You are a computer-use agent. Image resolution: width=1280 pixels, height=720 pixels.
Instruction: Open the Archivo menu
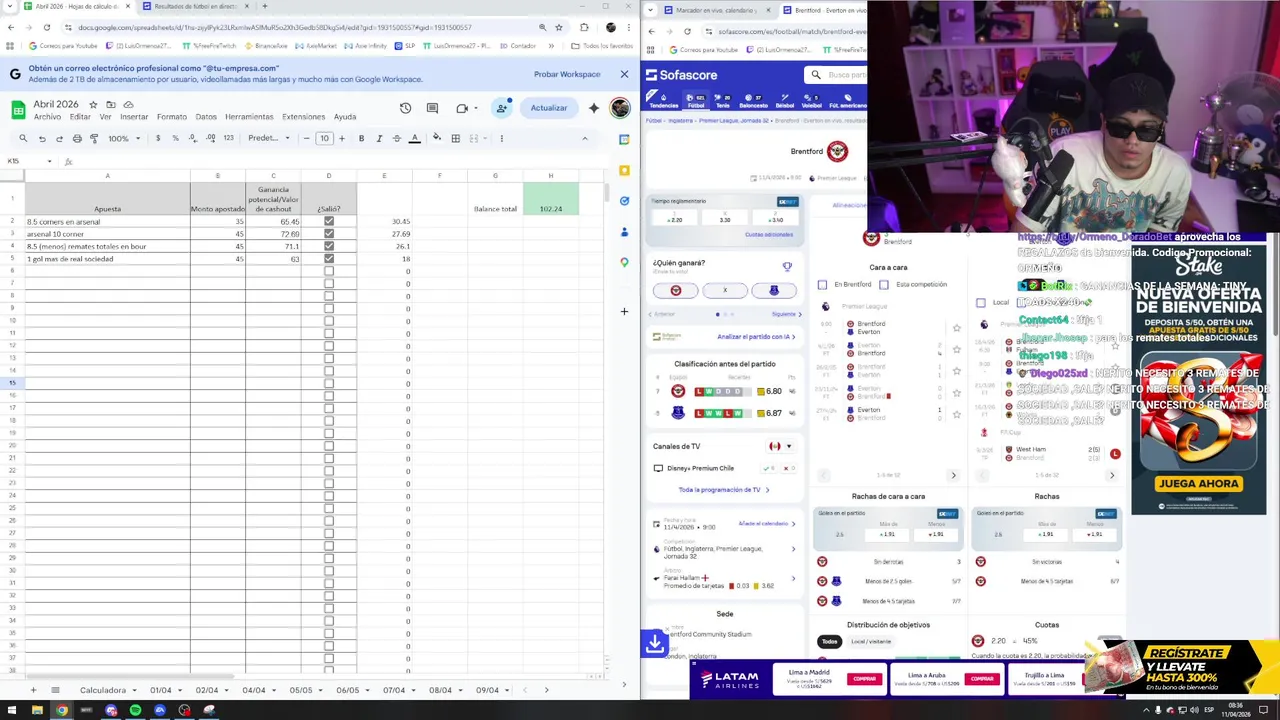(47, 117)
